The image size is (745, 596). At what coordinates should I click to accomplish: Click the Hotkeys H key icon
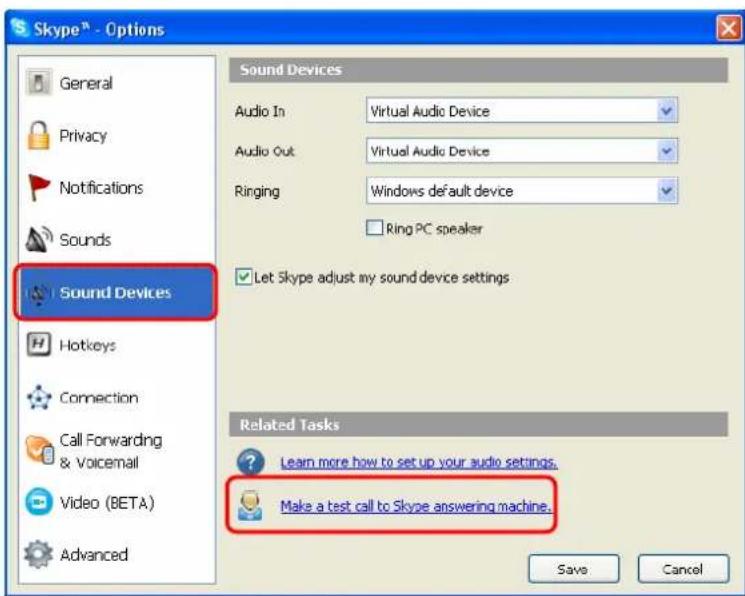(38, 344)
